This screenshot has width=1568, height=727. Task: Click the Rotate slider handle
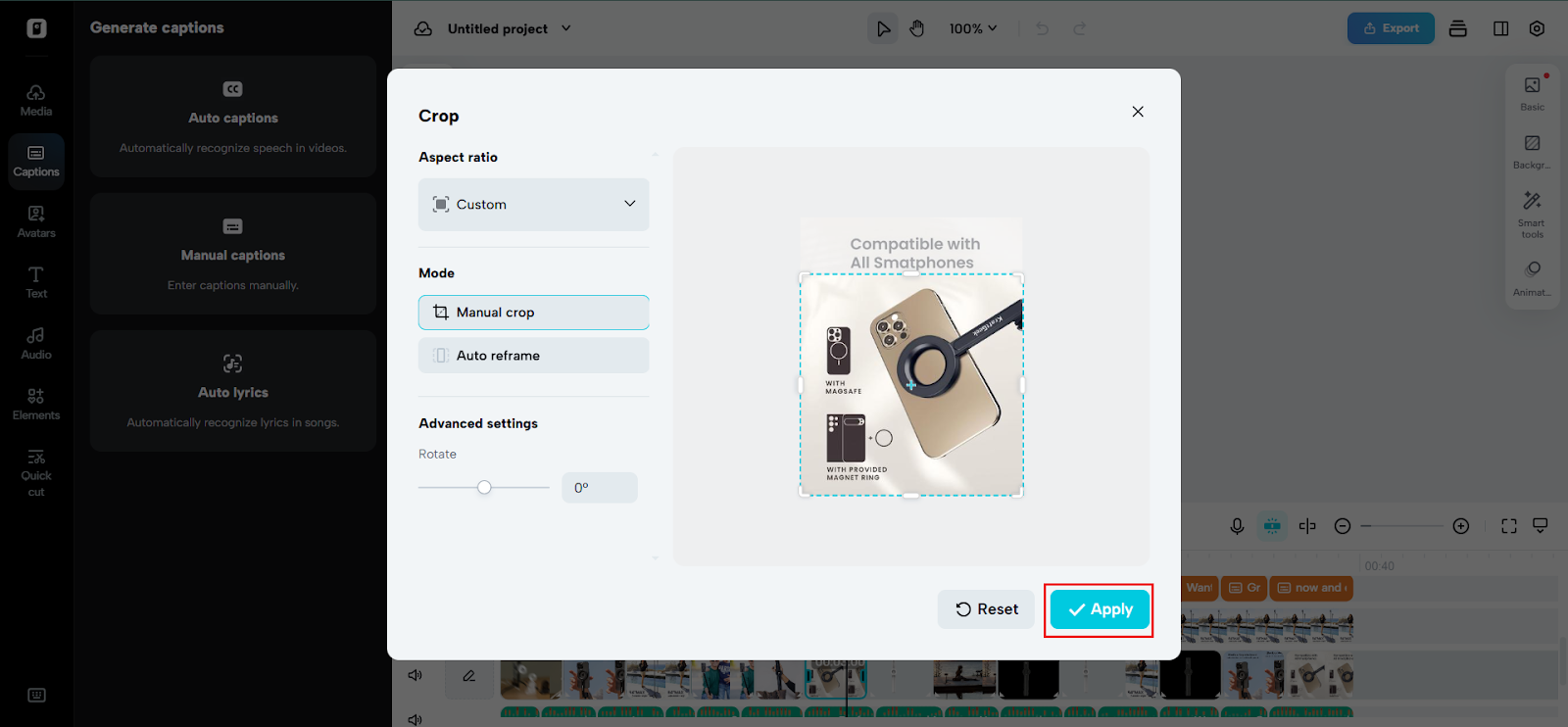(484, 487)
